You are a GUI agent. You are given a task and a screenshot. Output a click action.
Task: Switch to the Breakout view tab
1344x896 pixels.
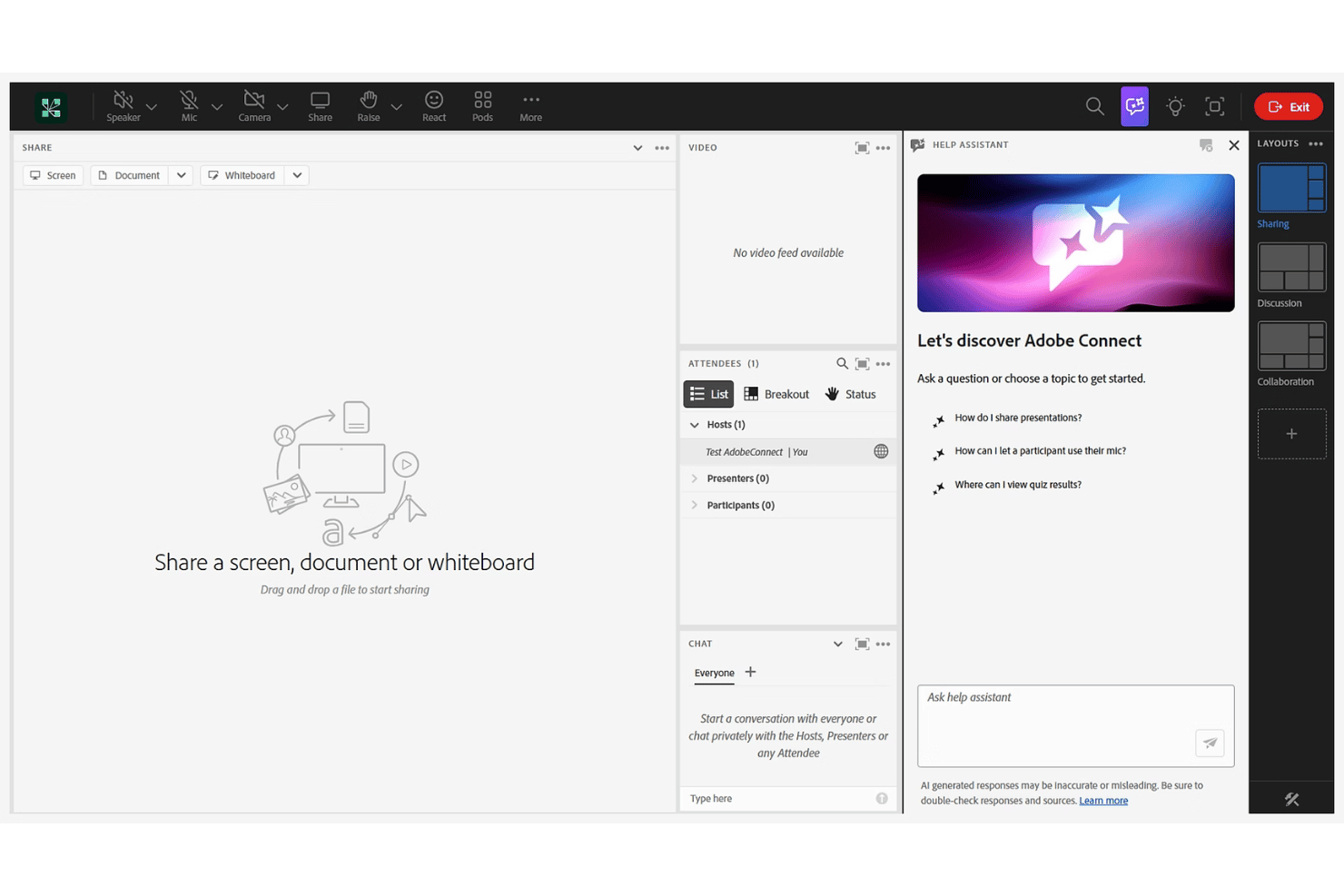tap(776, 394)
